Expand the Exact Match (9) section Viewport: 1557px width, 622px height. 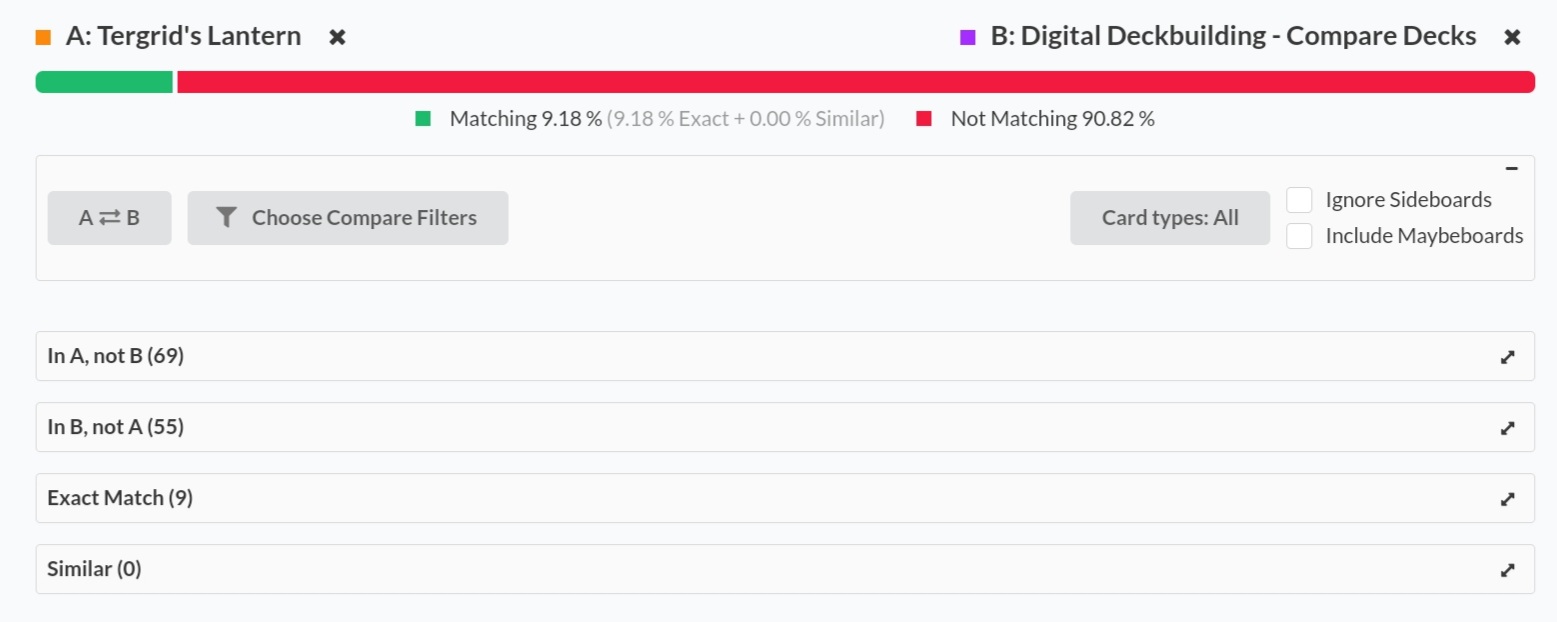pyautogui.click(x=120, y=498)
